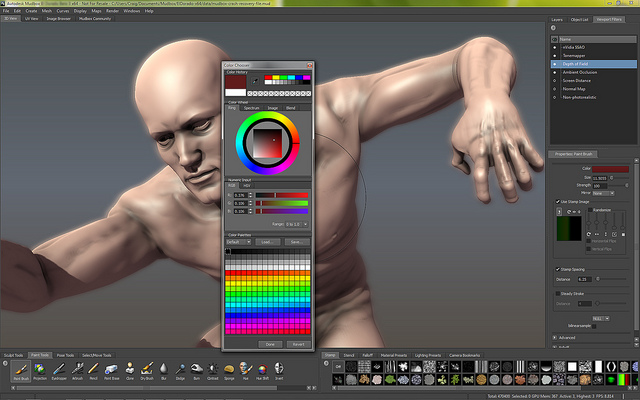Click the Done button in Color Chooser
This screenshot has height=400, width=640.
[x=269, y=343]
